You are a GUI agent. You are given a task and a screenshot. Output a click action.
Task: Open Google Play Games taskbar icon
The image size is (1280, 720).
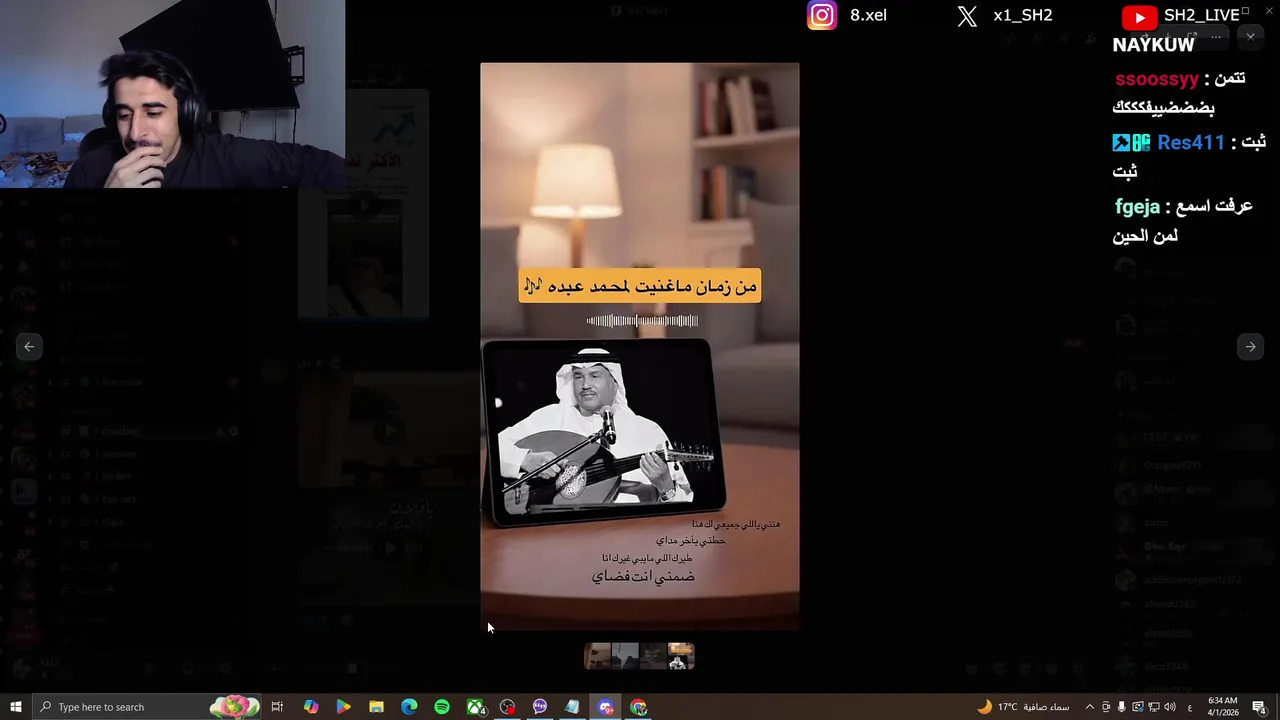343,707
